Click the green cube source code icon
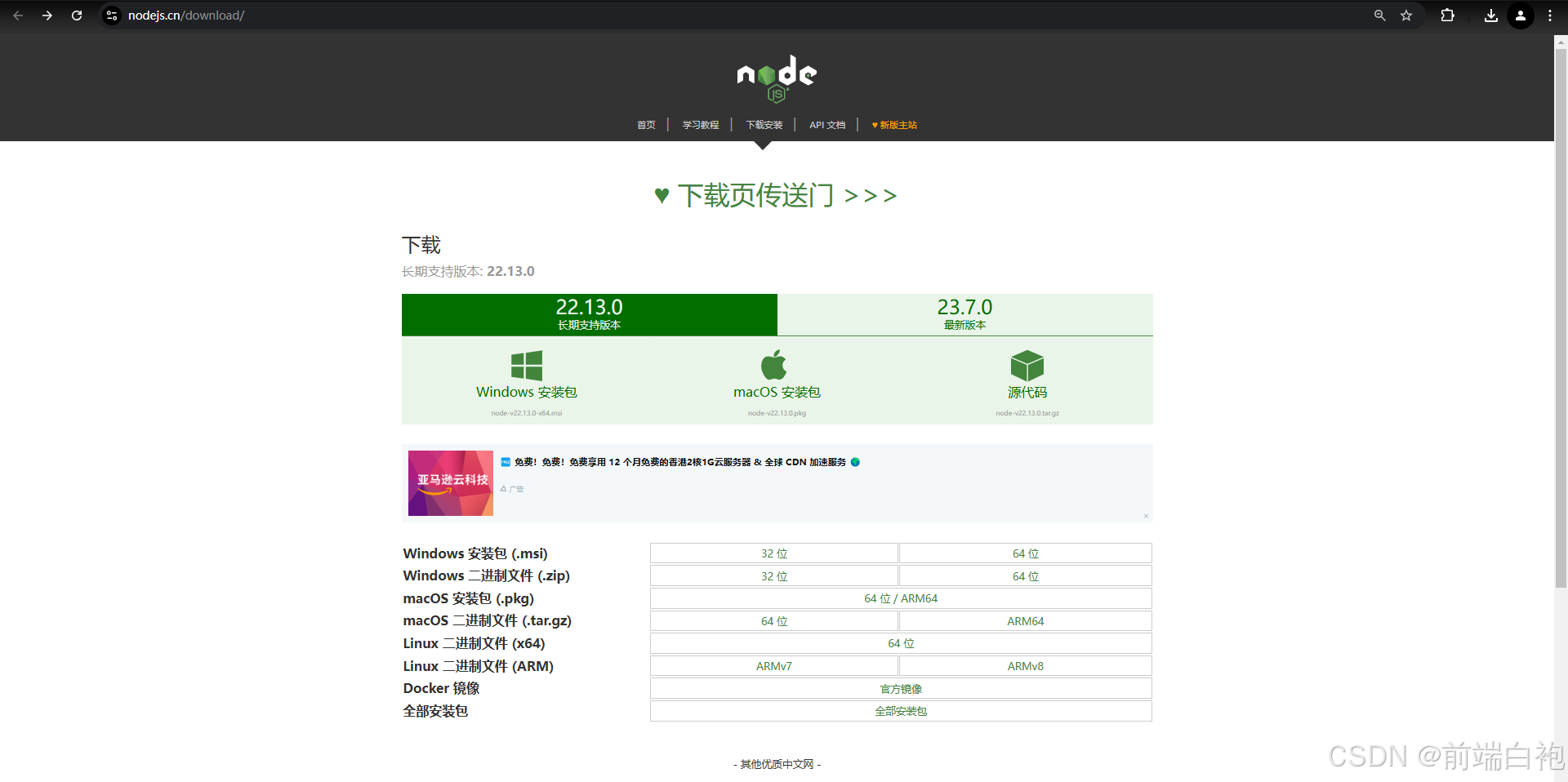This screenshot has height=782, width=1568. point(1027,365)
